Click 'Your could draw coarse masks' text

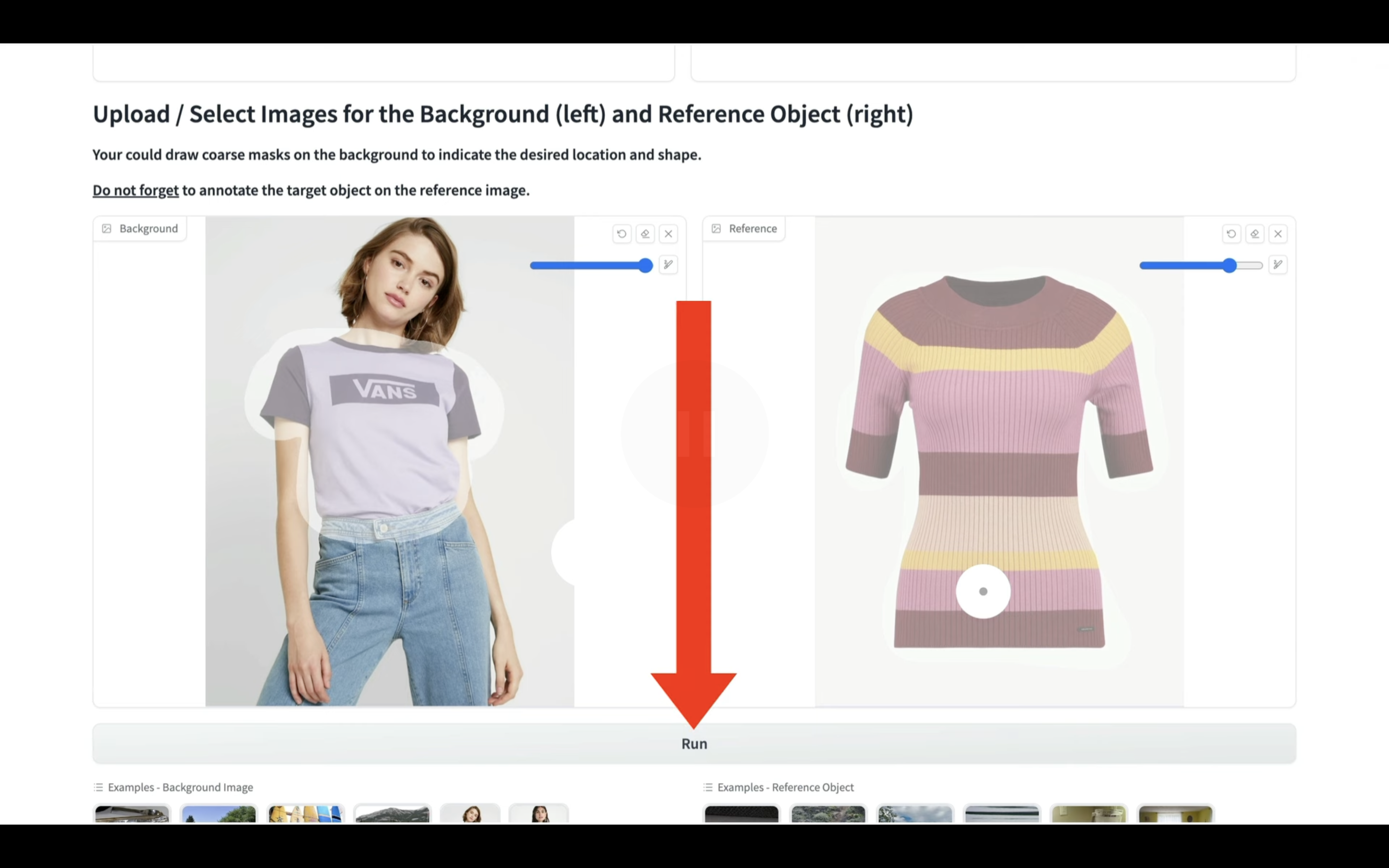(396, 154)
